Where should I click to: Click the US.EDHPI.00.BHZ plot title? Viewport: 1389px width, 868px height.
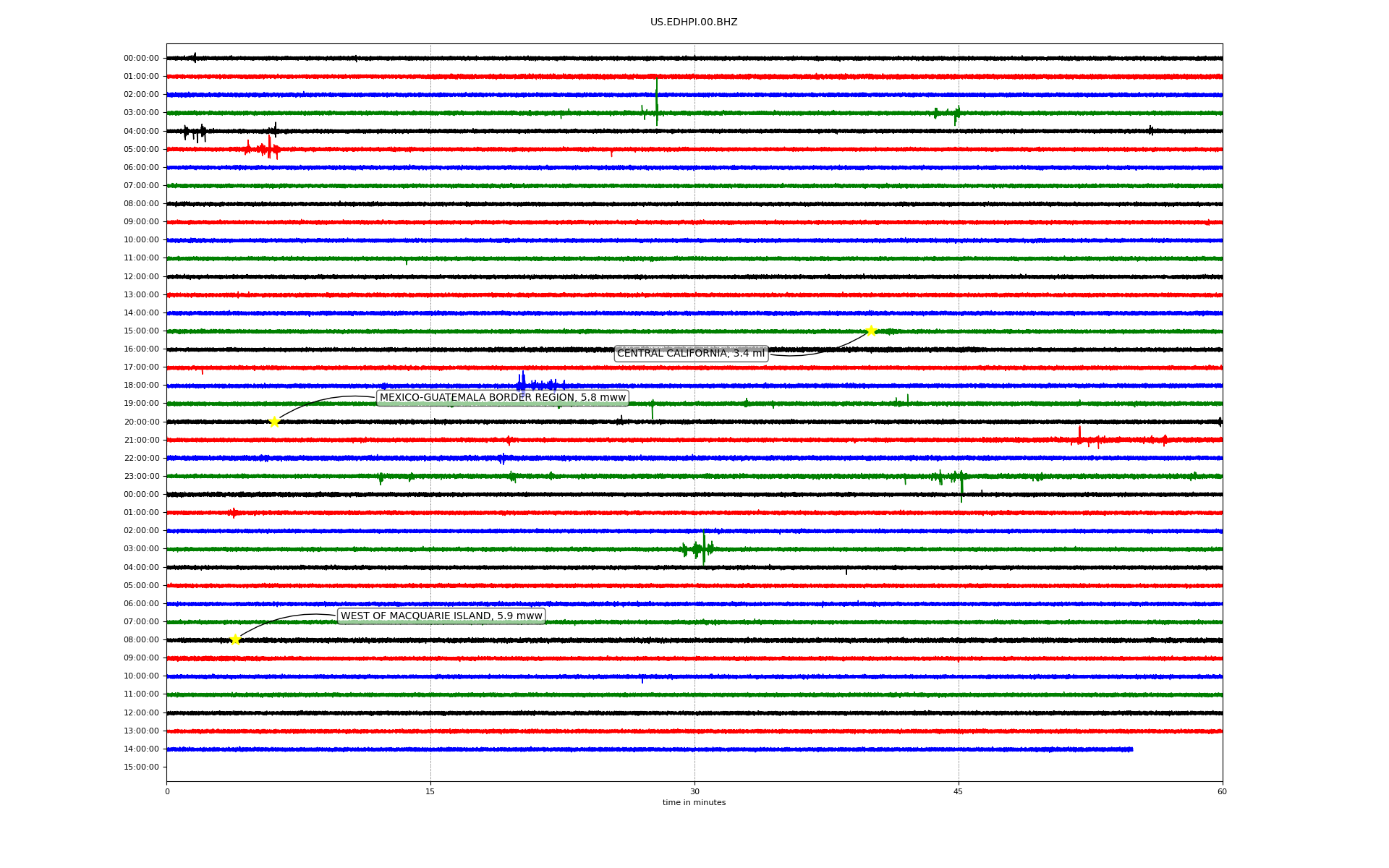point(693,22)
